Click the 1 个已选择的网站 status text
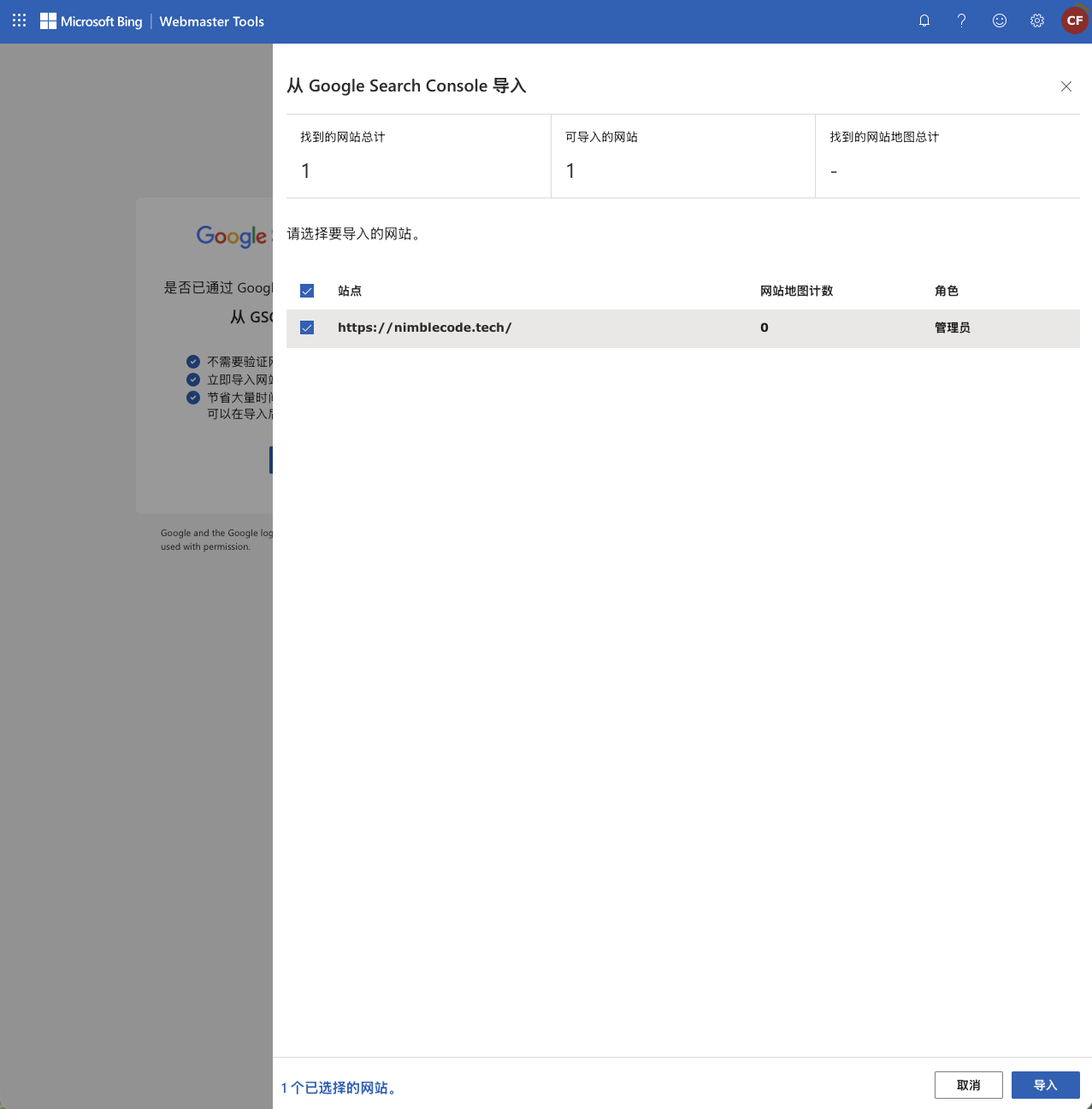Screen dimensions: 1092x1109 [x=339, y=1088]
